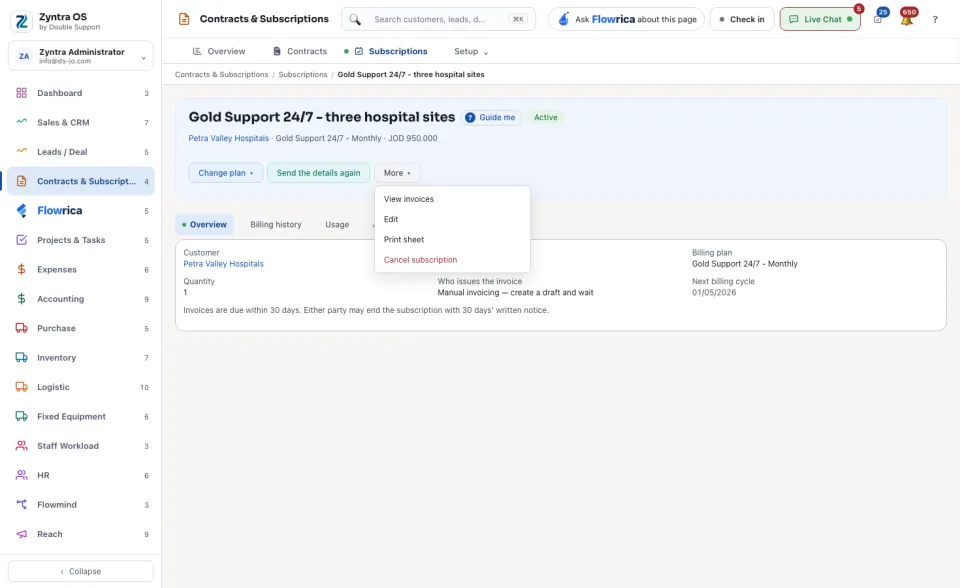Click the Zyntra OS logo
This screenshot has width=960, height=588.
(21, 21)
